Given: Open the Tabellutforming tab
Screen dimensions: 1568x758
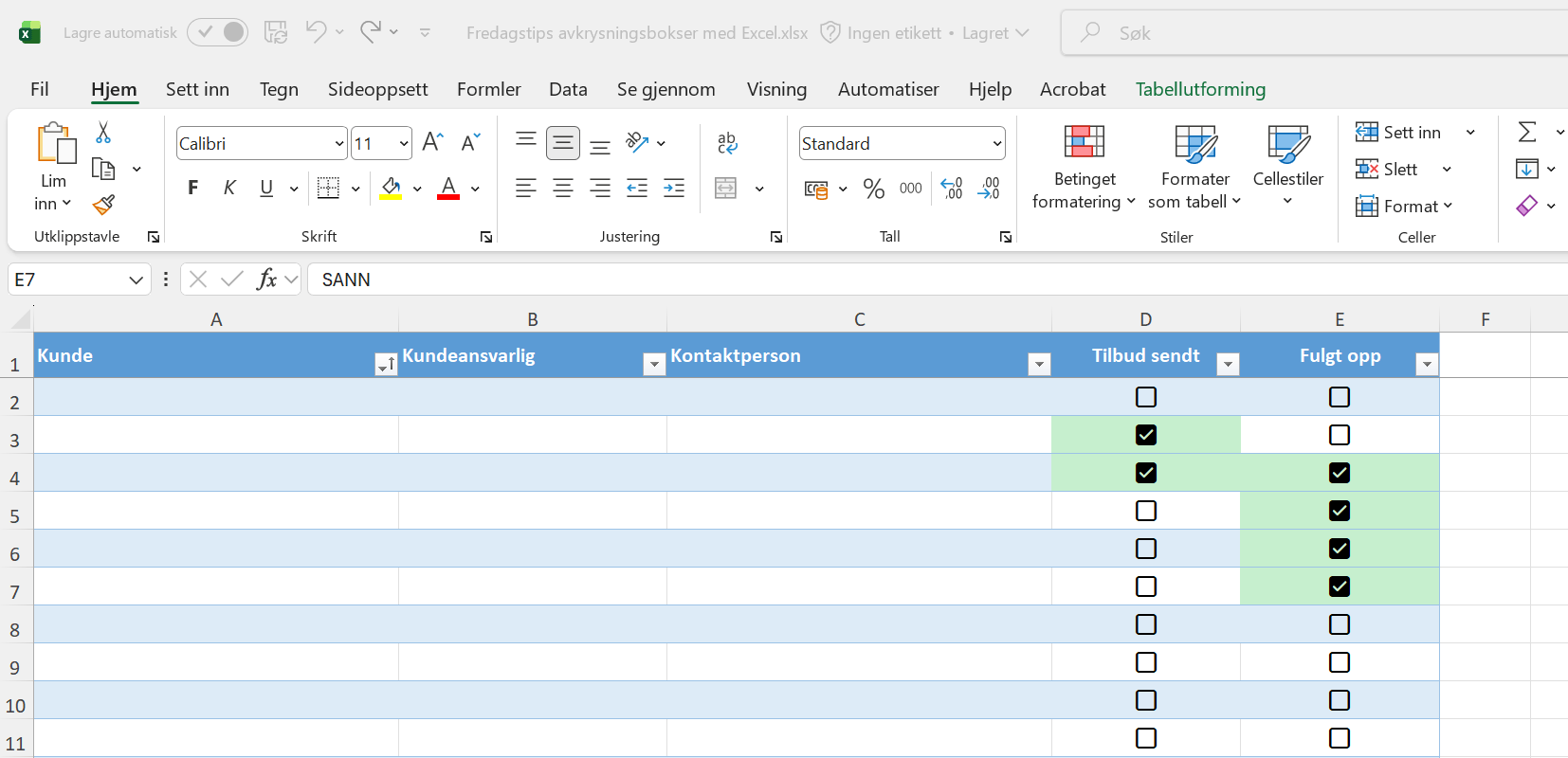Looking at the screenshot, I should [1200, 89].
